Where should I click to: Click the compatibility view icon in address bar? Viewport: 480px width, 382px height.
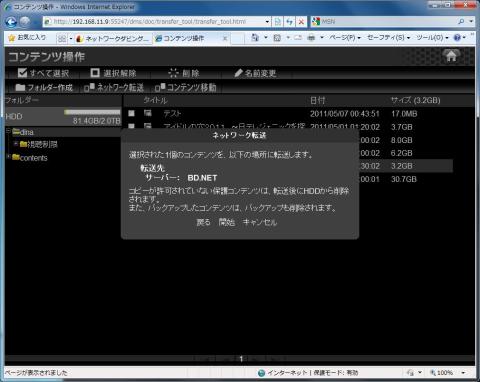[x=277, y=22]
